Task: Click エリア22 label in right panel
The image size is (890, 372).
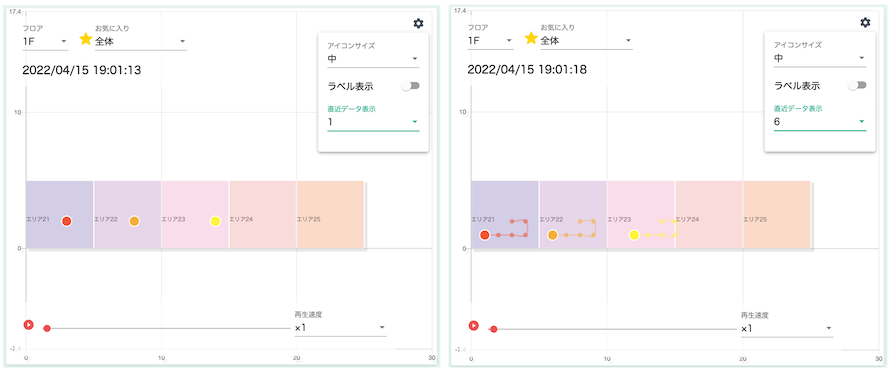Action: click(551, 219)
